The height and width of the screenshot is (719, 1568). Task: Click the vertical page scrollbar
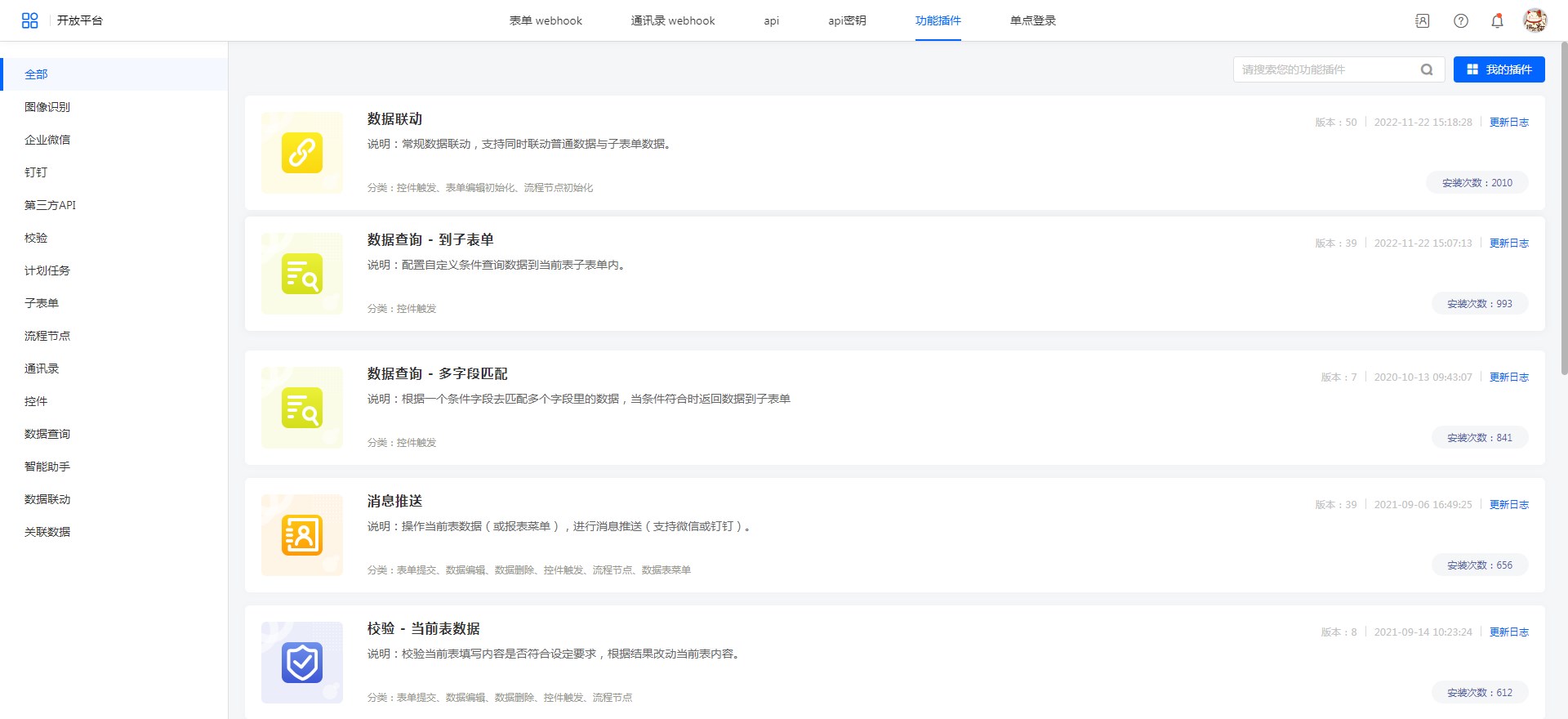[1563, 204]
